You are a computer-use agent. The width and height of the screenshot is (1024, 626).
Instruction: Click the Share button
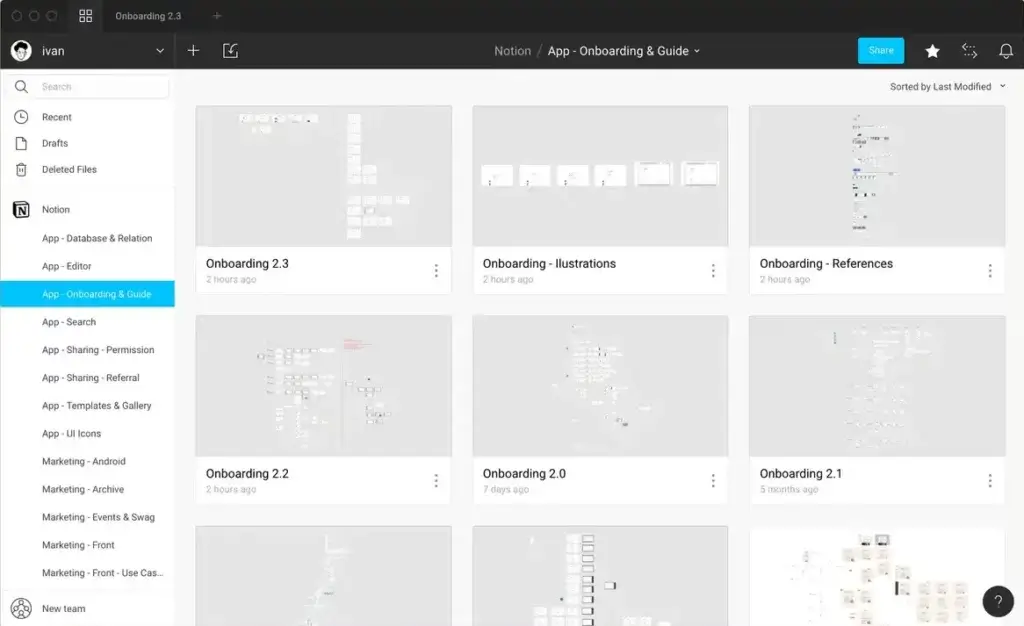point(880,50)
